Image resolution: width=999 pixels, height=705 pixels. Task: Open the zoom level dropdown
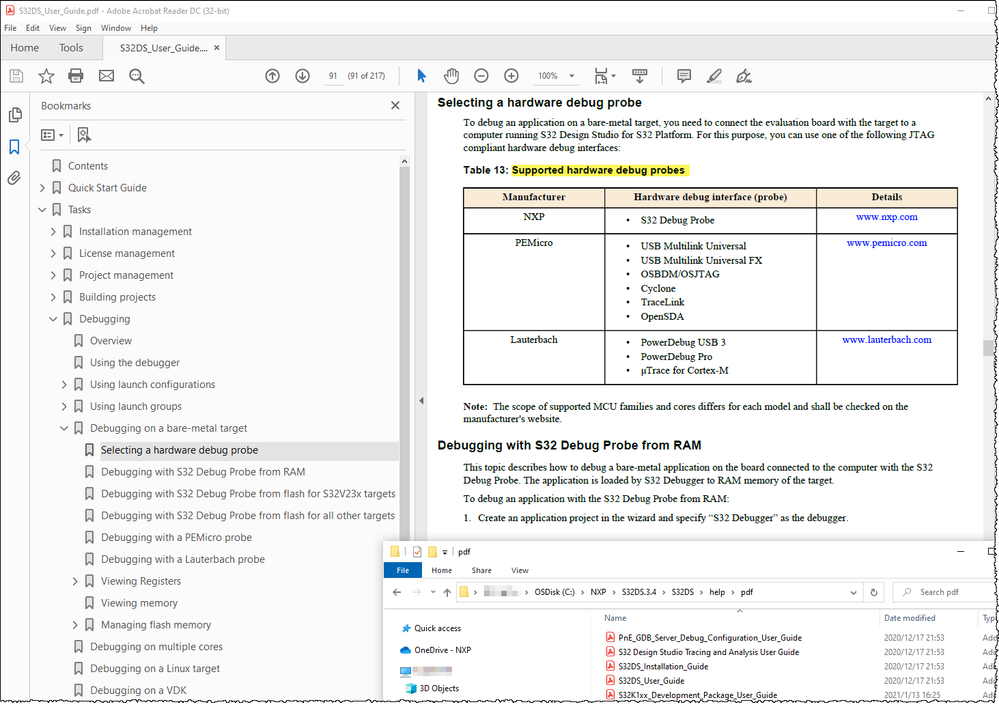click(x=571, y=76)
